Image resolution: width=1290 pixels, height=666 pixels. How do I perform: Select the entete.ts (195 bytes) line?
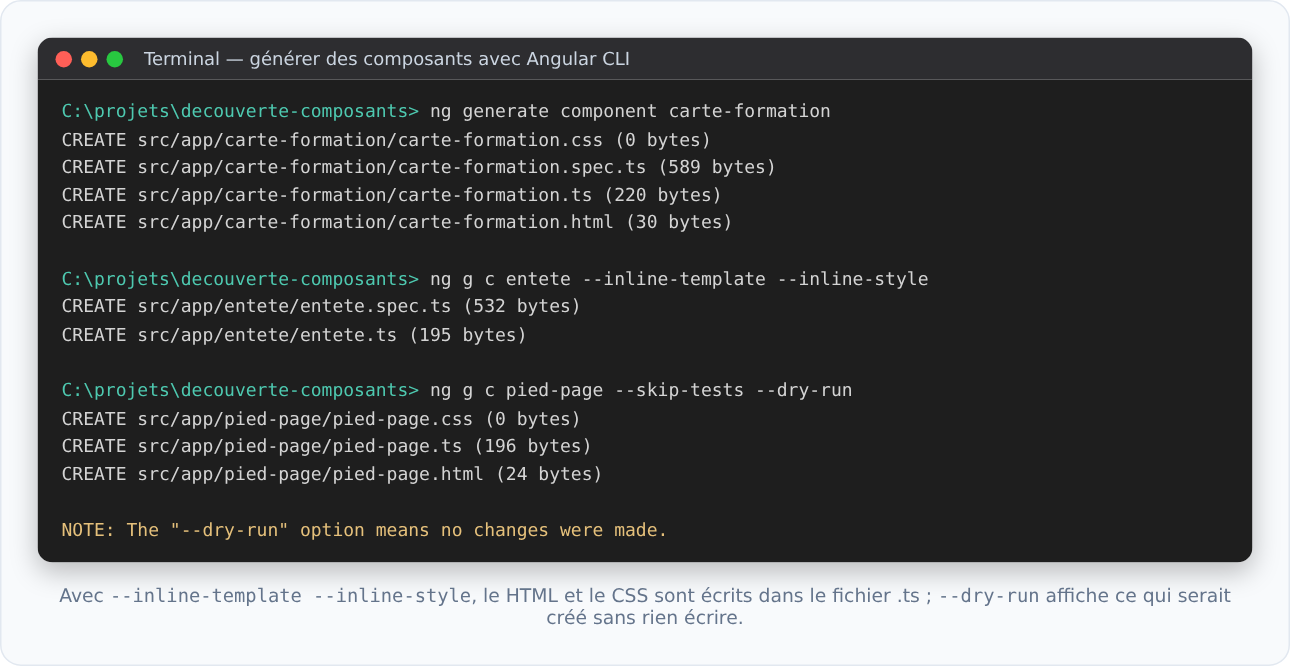294,335
